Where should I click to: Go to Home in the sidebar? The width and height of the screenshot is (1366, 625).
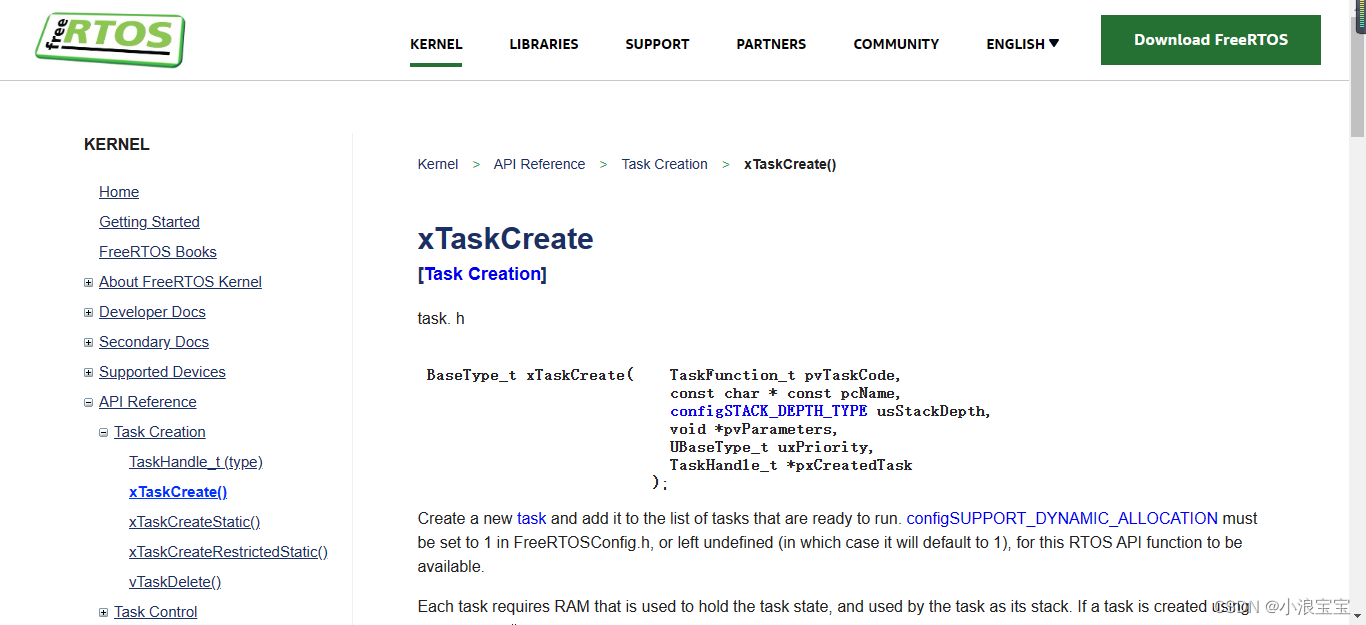[x=119, y=192]
